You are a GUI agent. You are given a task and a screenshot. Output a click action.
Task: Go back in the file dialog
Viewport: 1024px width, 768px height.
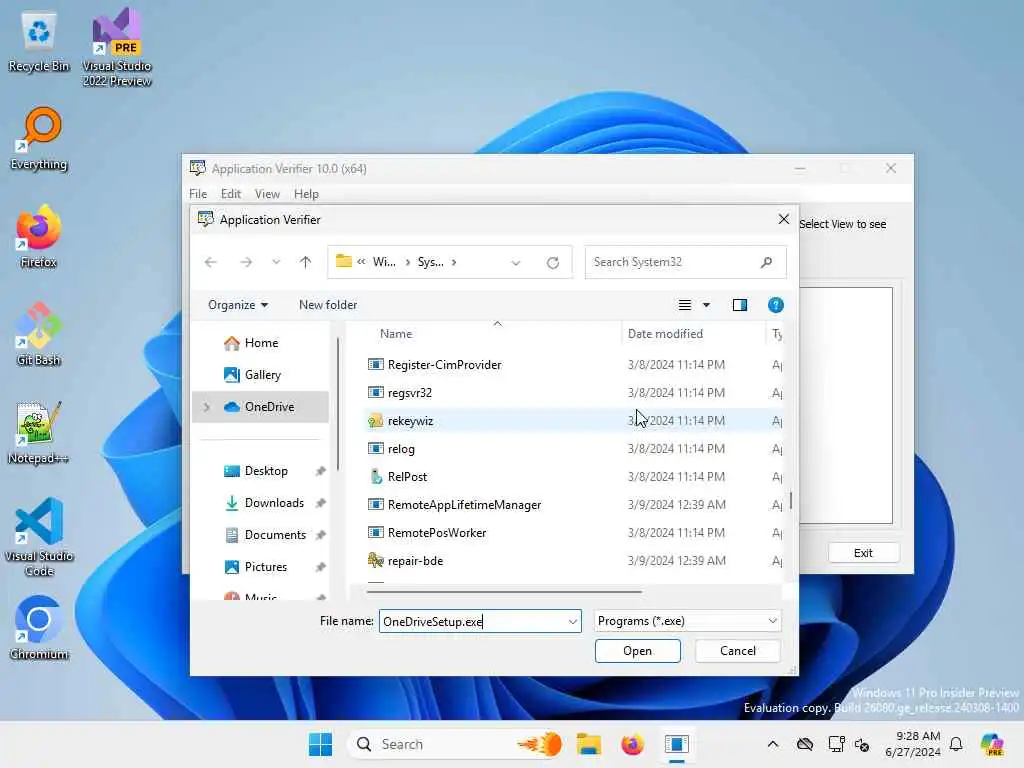tap(210, 262)
